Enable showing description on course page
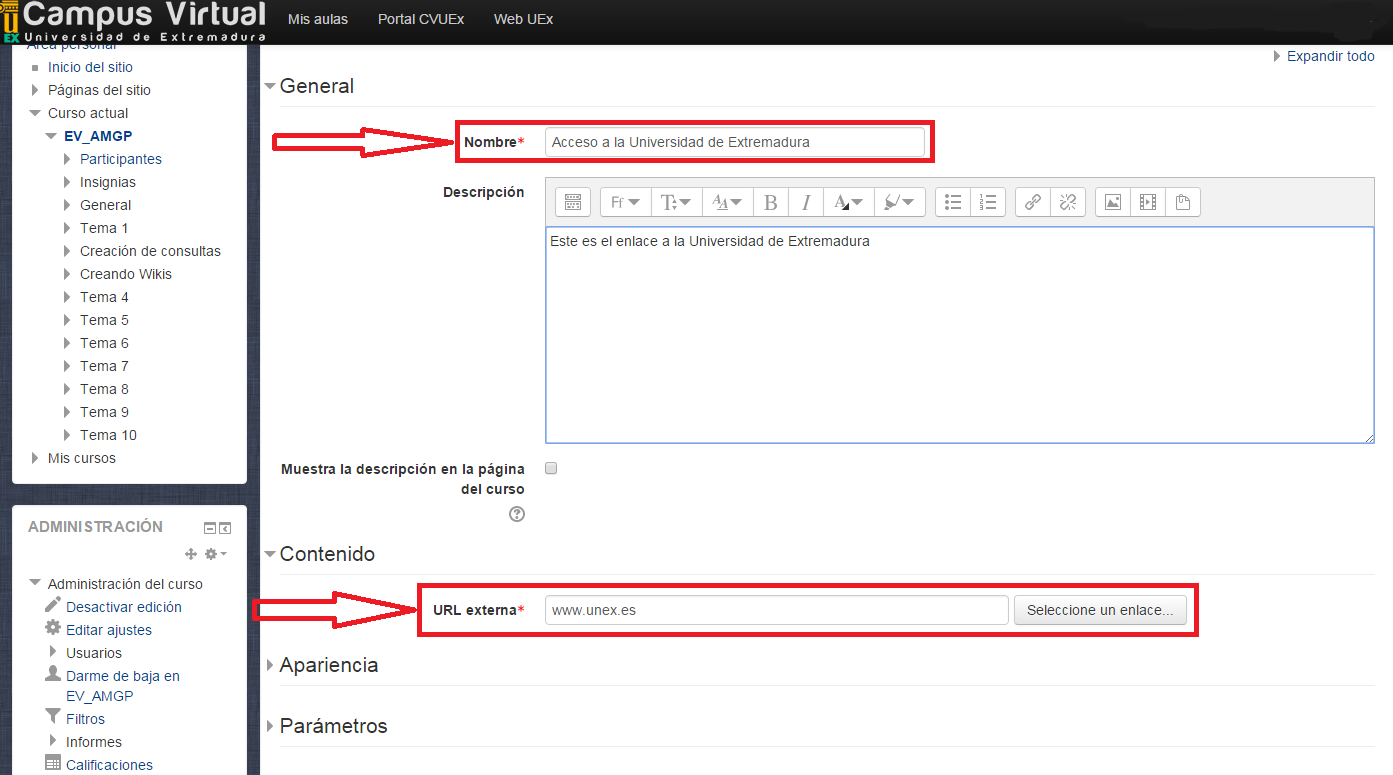 [x=551, y=468]
